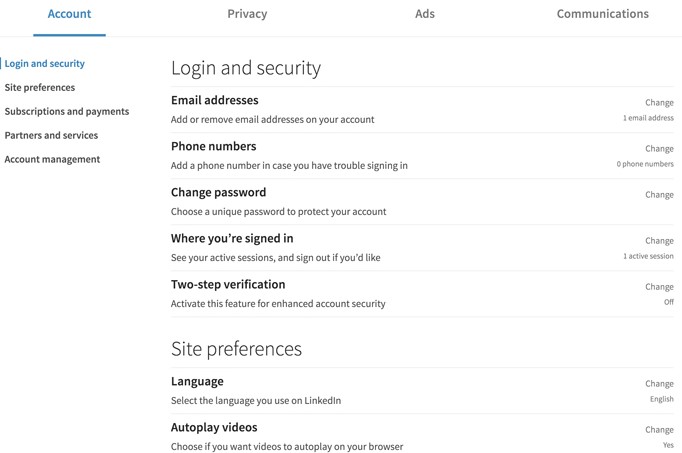The image size is (682, 453).
Task: Open the Ads tab
Action: [425, 14]
